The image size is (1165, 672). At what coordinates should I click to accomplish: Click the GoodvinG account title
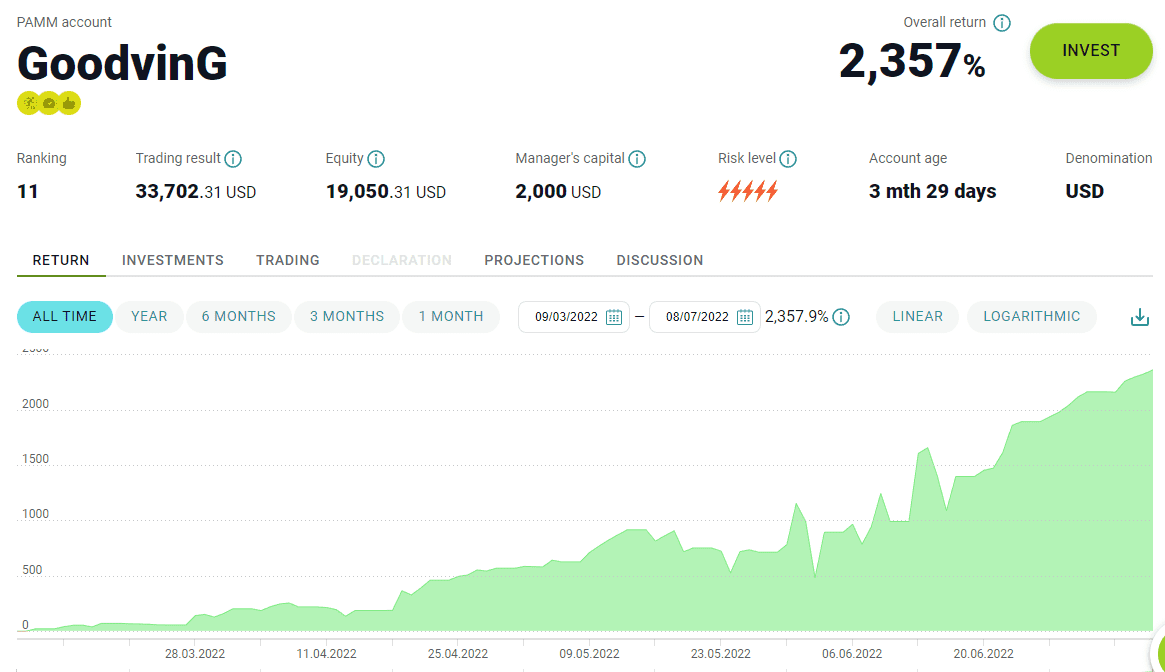tap(123, 64)
